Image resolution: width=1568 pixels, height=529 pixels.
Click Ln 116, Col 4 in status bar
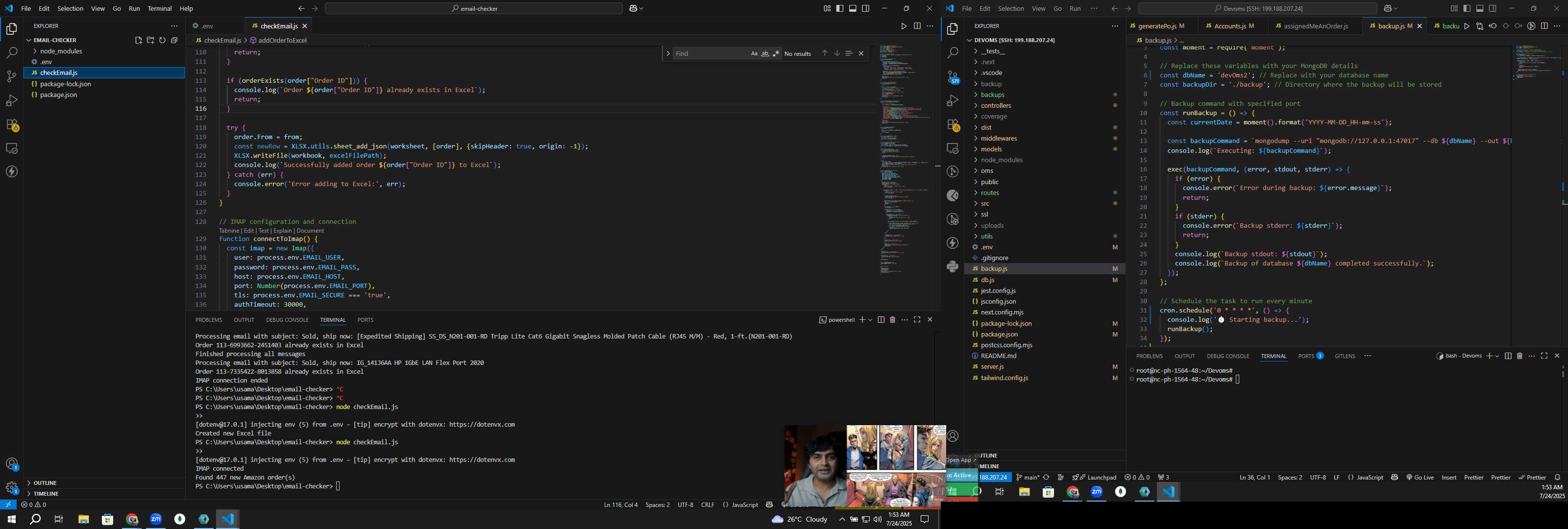pos(620,505)
